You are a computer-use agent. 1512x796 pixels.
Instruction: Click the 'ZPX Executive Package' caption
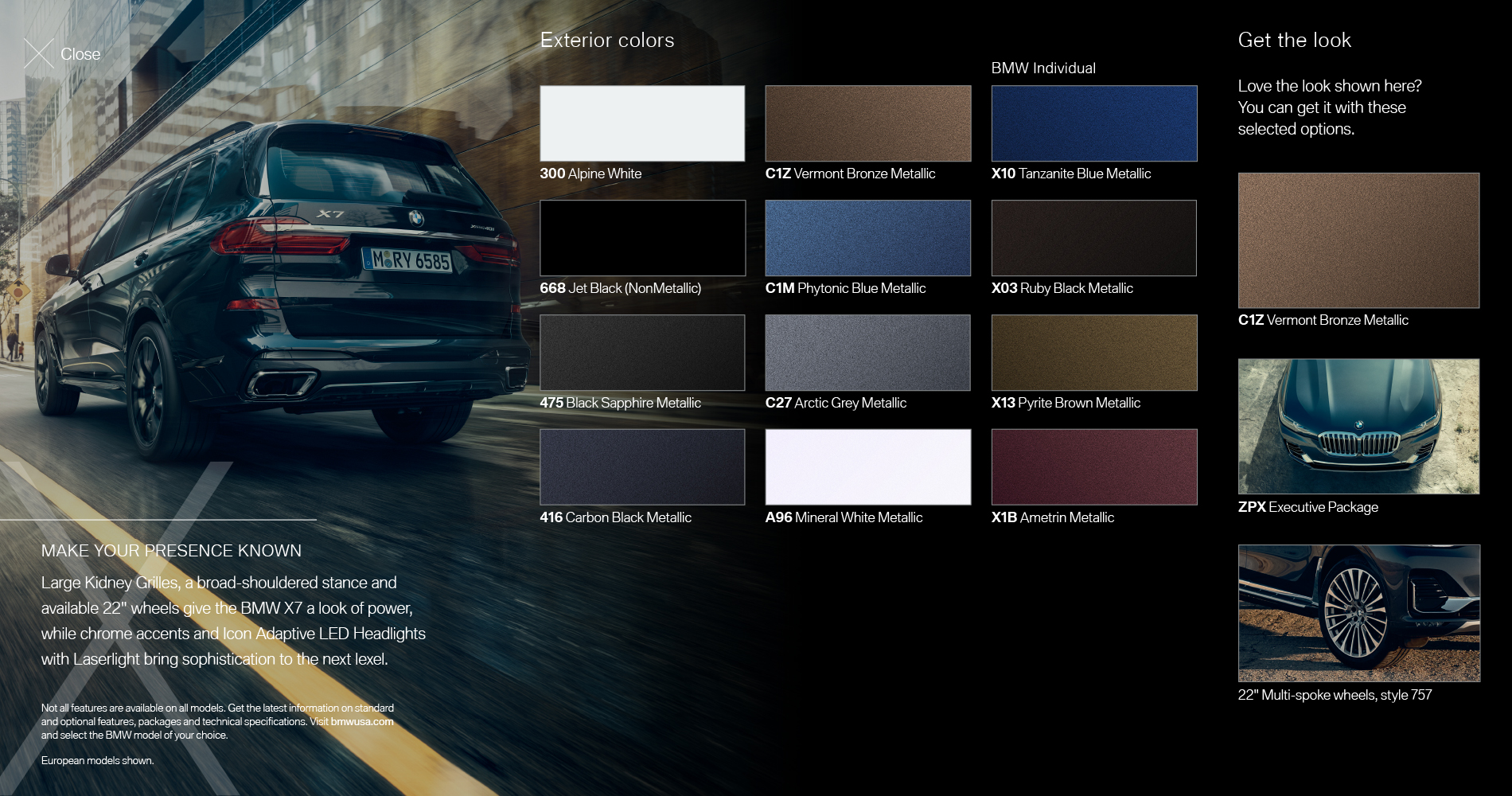click(x=1308, y=507)
